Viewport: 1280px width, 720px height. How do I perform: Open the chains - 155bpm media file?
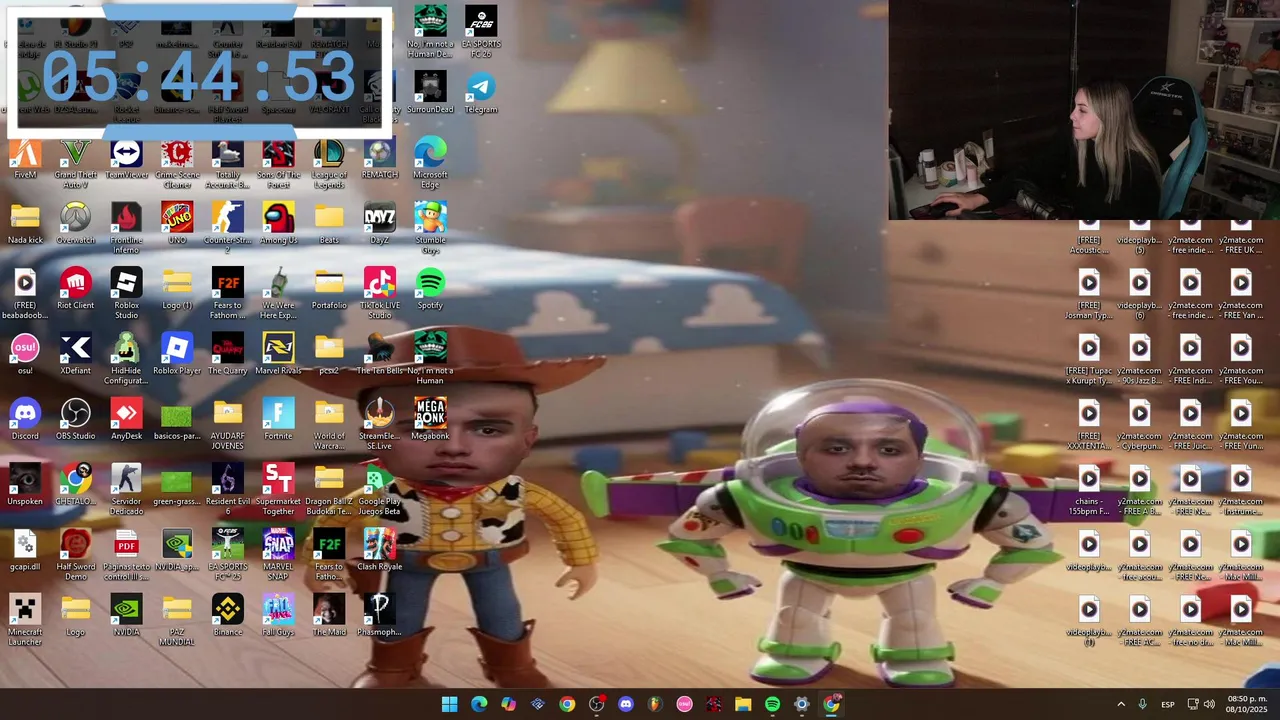point(1089,490)
